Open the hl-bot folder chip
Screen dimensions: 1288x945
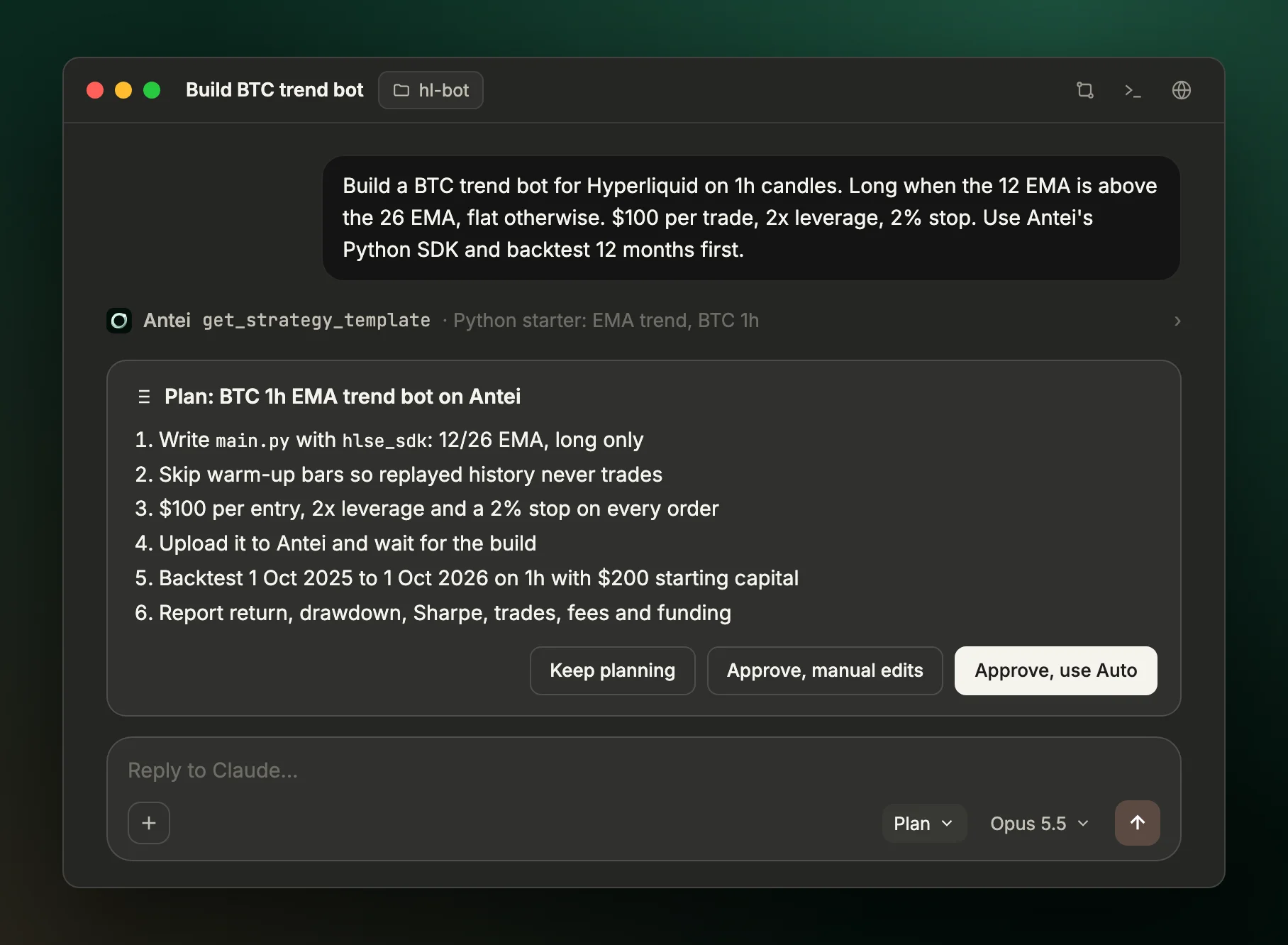[x=431, y=90]
